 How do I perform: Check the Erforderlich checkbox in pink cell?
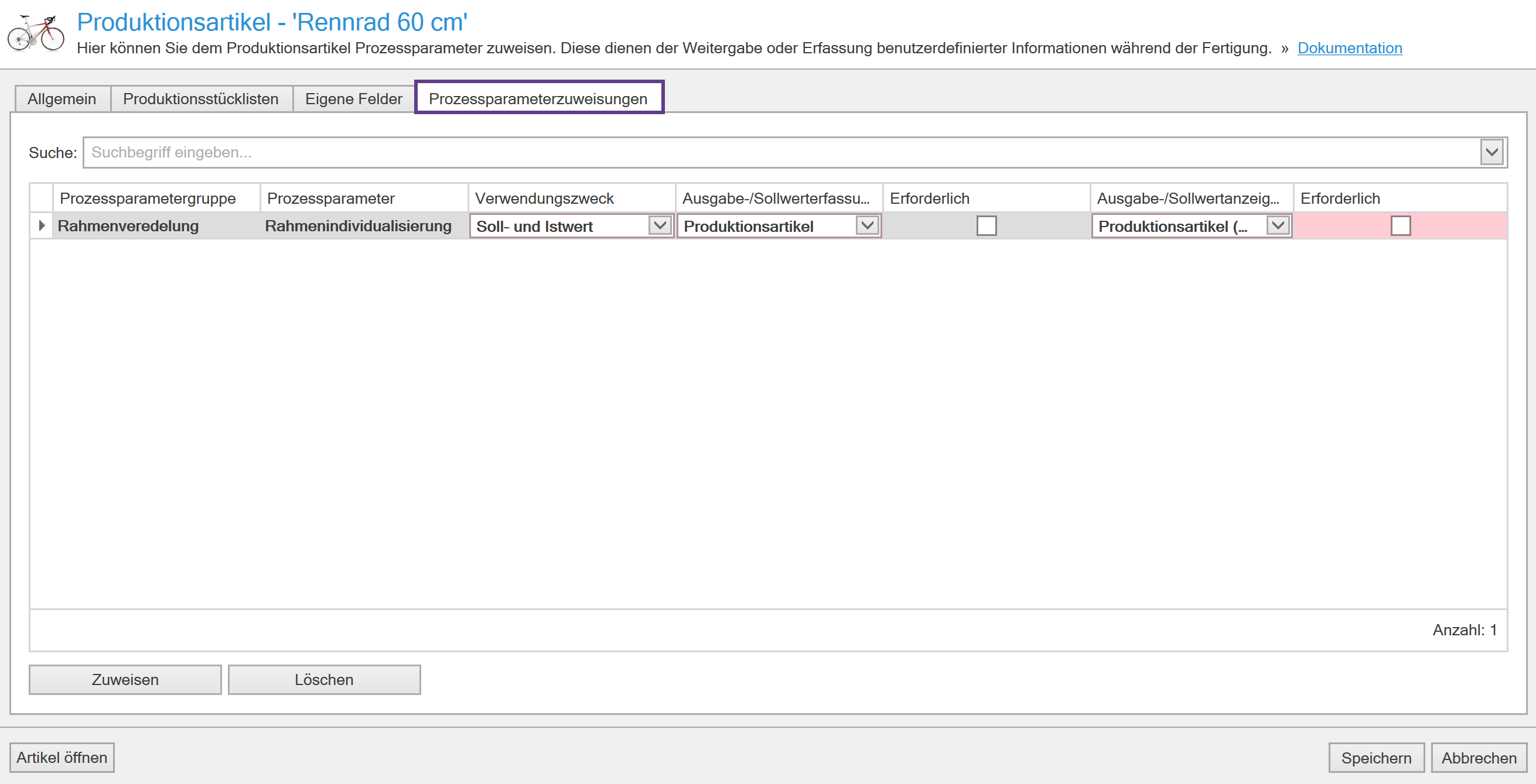click(1400, 226)
